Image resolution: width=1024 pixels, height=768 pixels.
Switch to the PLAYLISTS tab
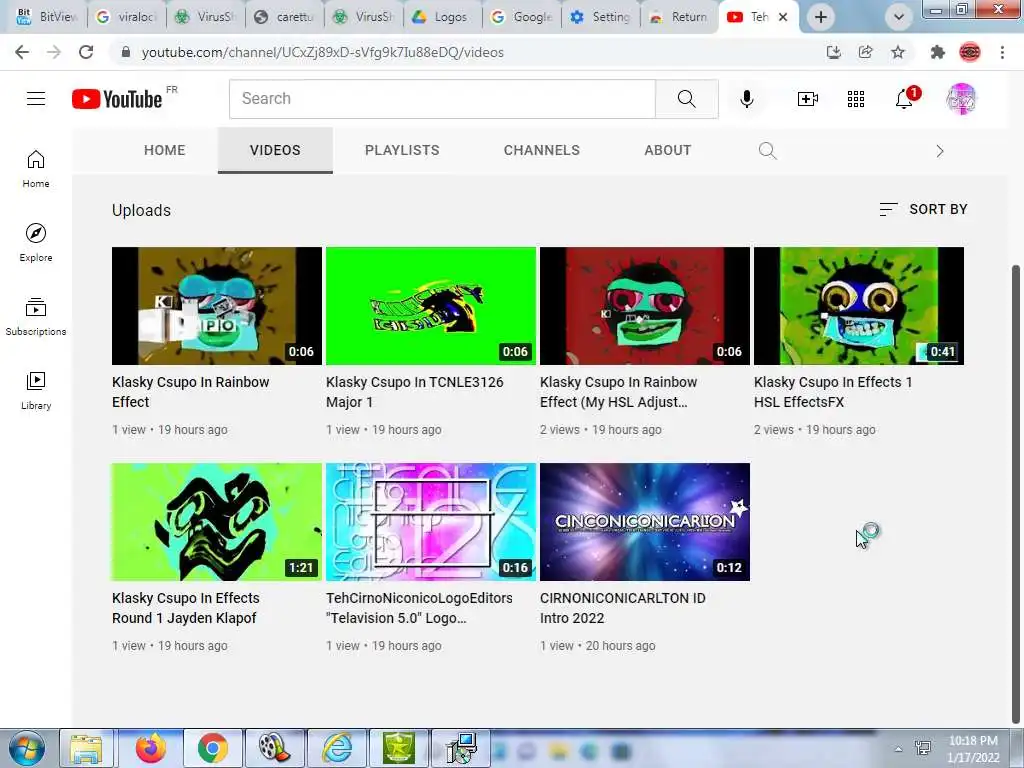(x=402, y=150)
